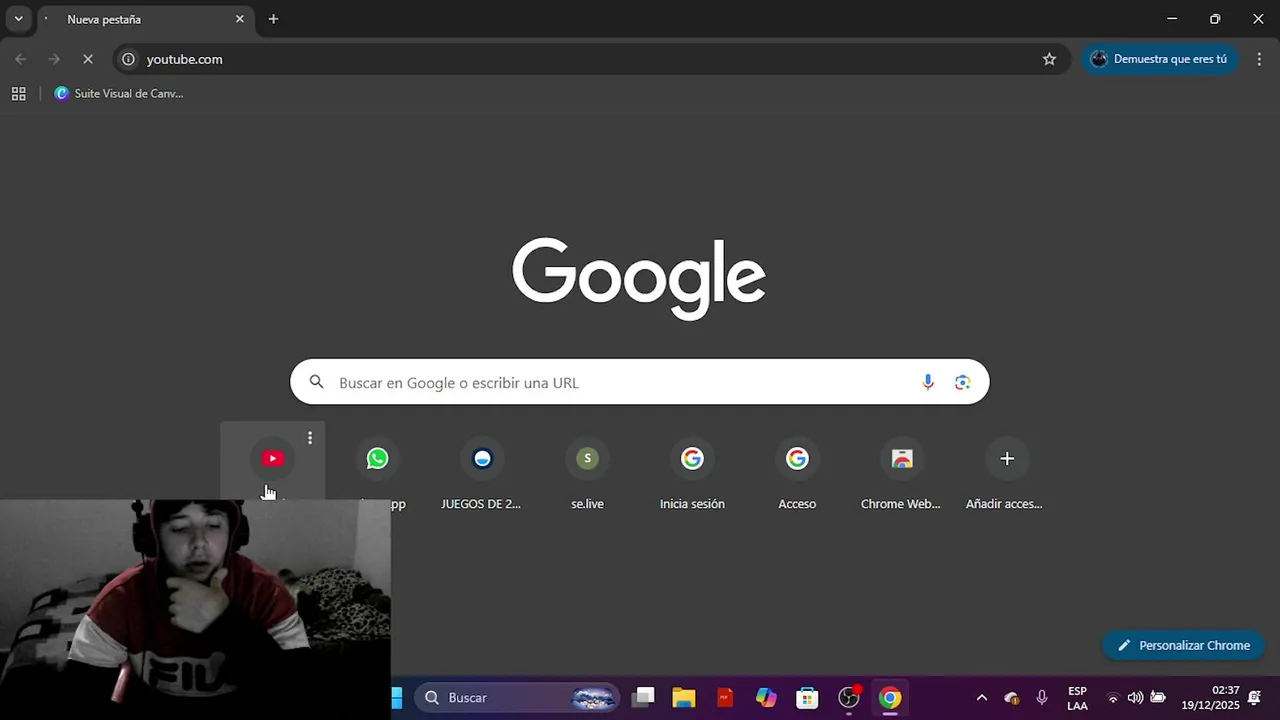Open Task View from the taskbar
This screenshot has width=1280, height=720.
(x=643, y=697)
